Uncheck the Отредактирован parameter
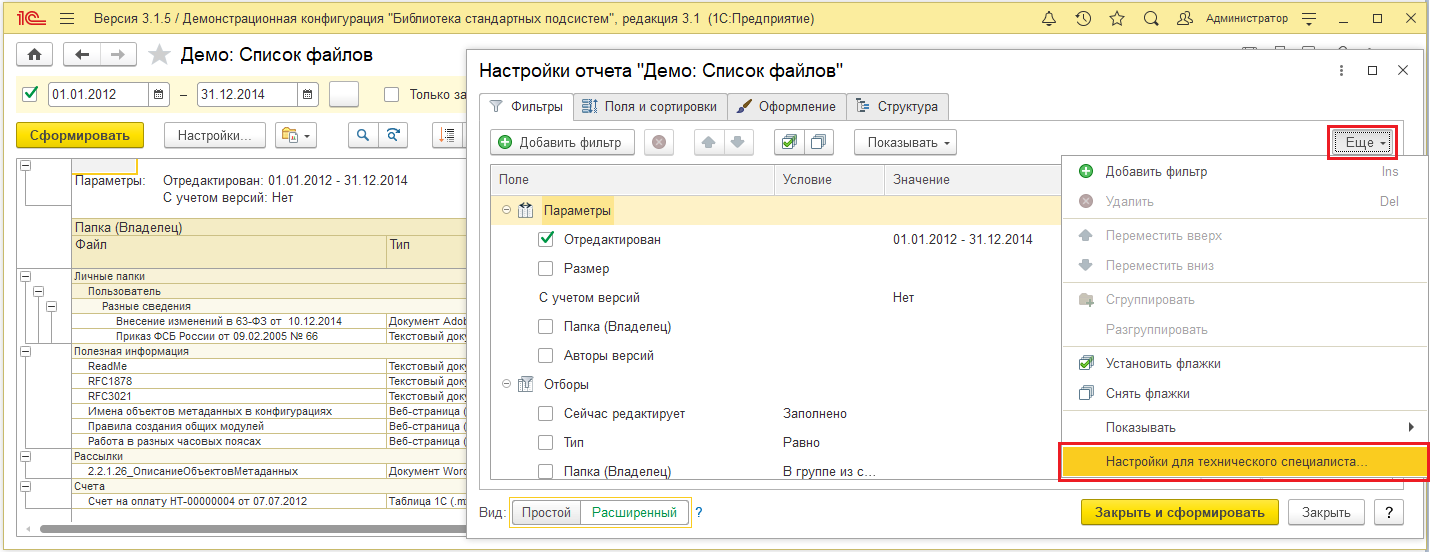 point(546,239)
